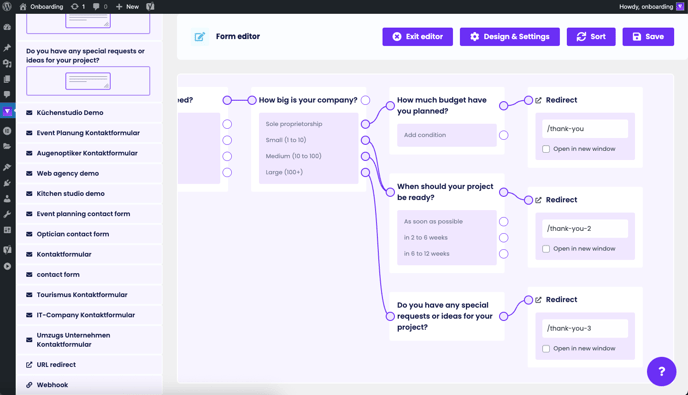Select the How big is your company? node title
Screen dimensions: 688x395
pos(308,100)
